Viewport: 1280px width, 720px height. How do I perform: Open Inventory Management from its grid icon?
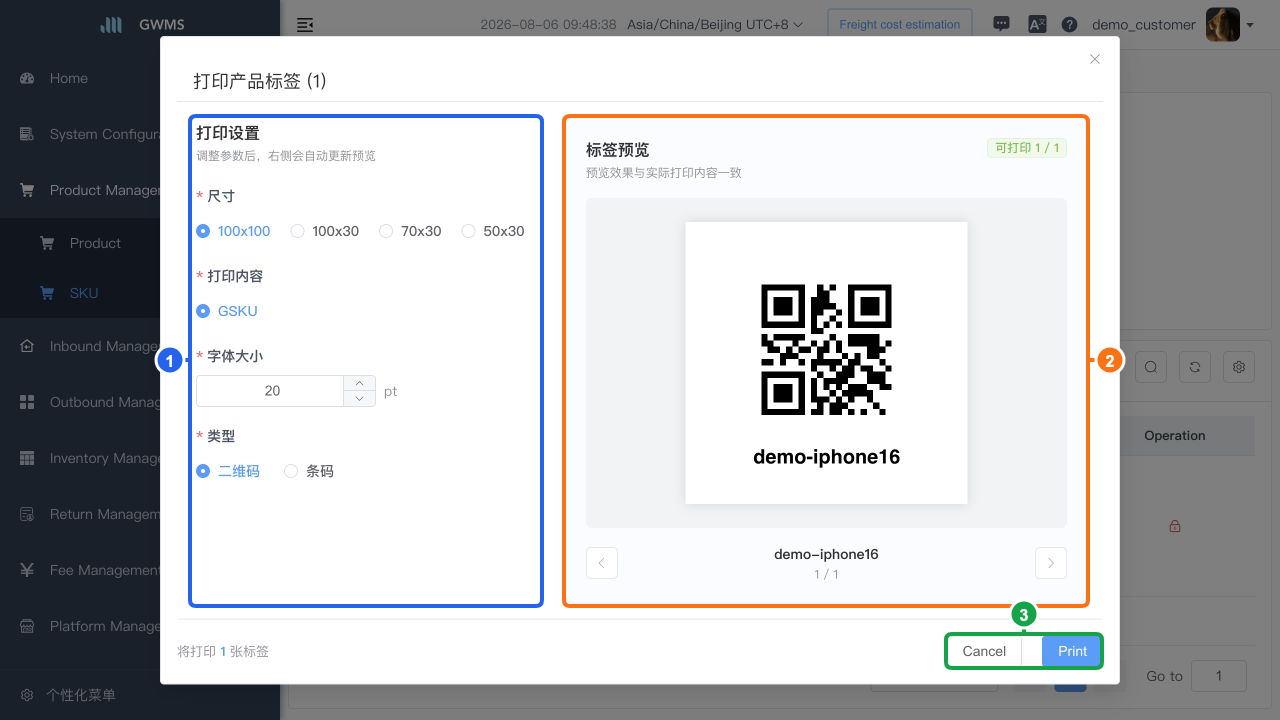27,458
